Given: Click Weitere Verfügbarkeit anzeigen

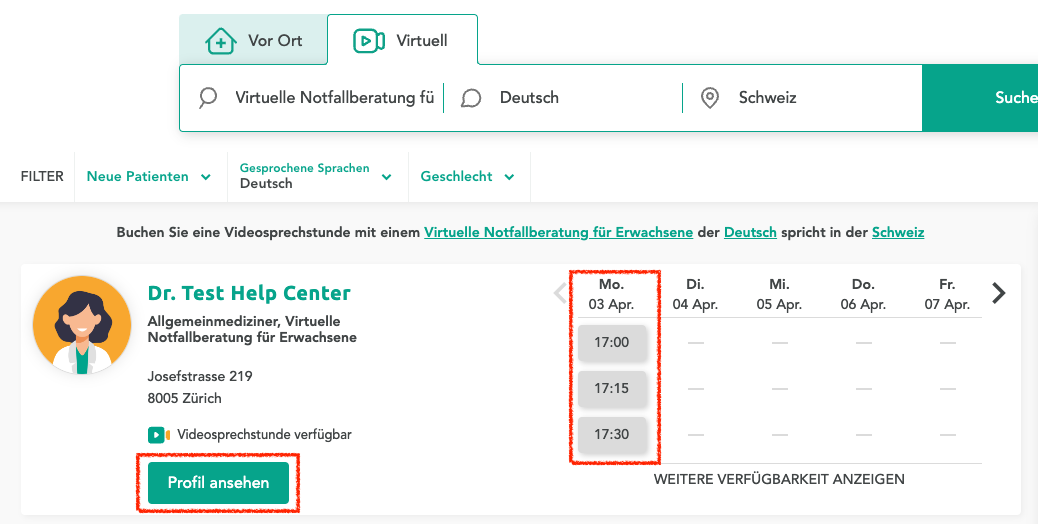Looking at the screenshot, I should click(778, 479).
